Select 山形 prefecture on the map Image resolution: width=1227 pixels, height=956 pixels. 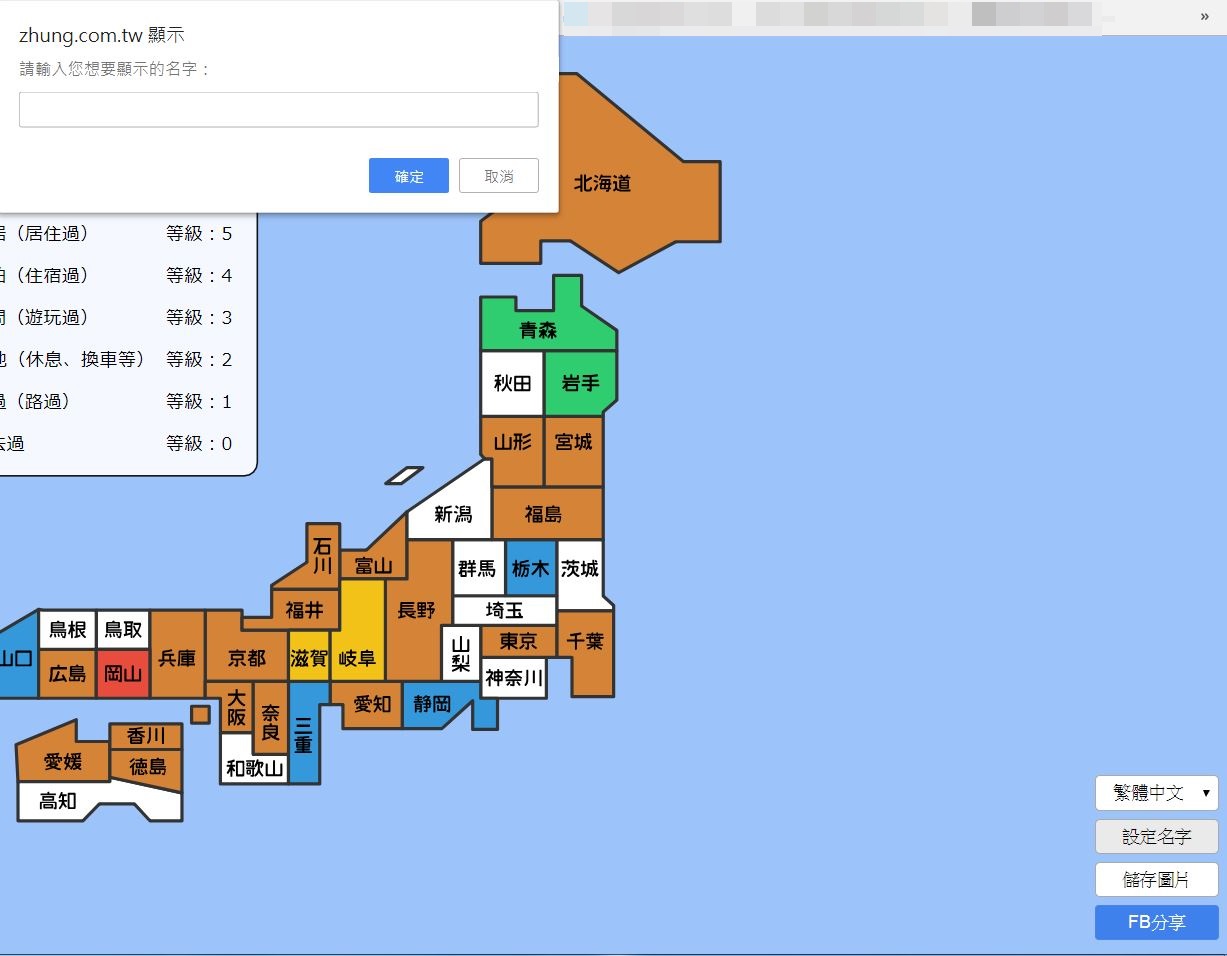(x=512, y=442)
